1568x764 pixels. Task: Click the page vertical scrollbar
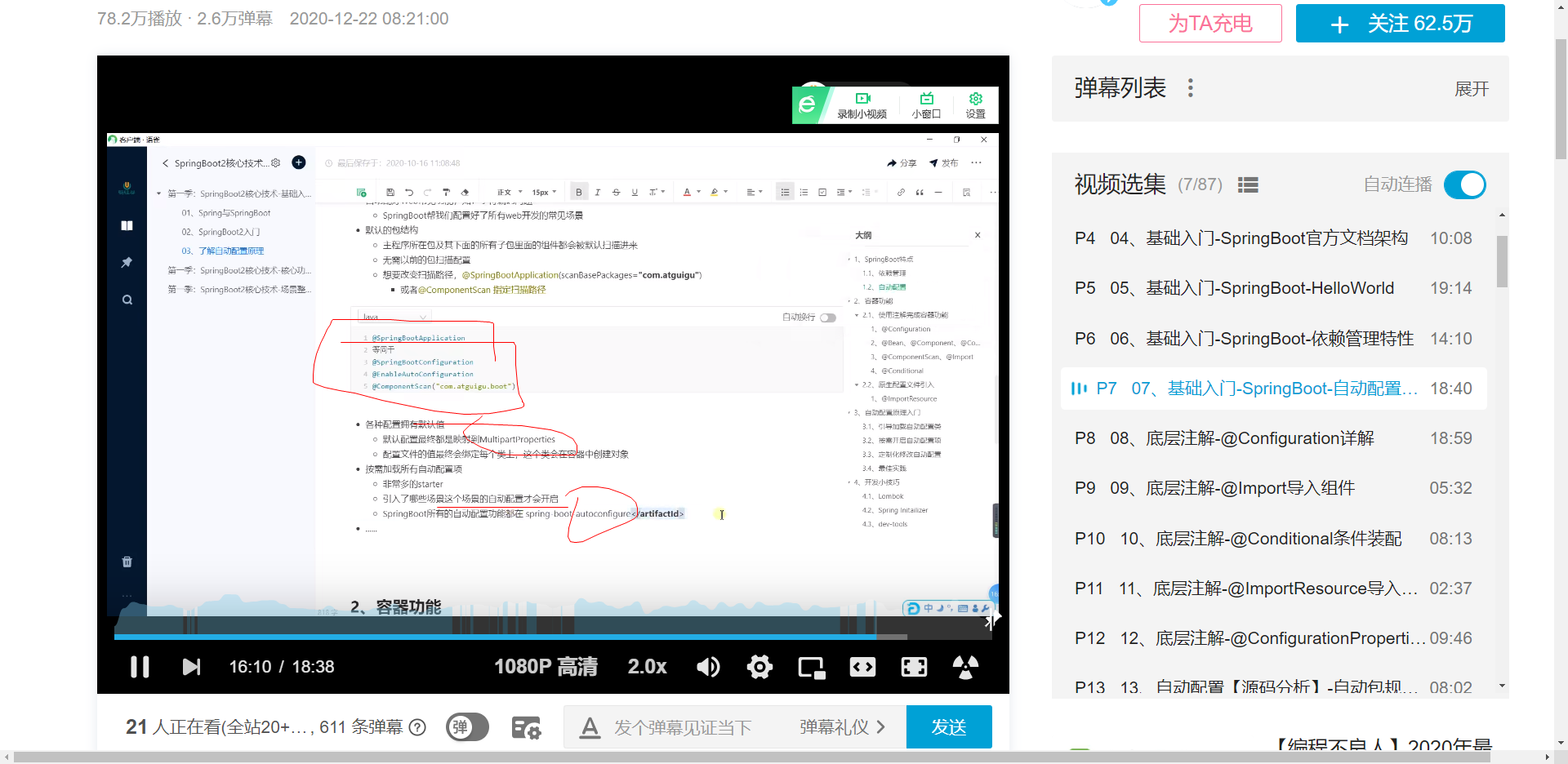point(1561,98)
